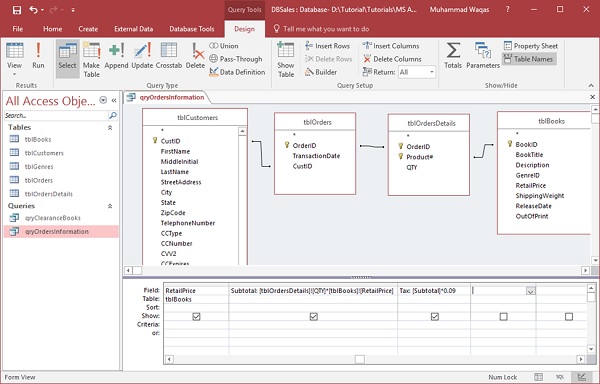This screenshot has width=600, height=384.
Task: Choose the Delete query type
Action: click(x=196, y=55)
